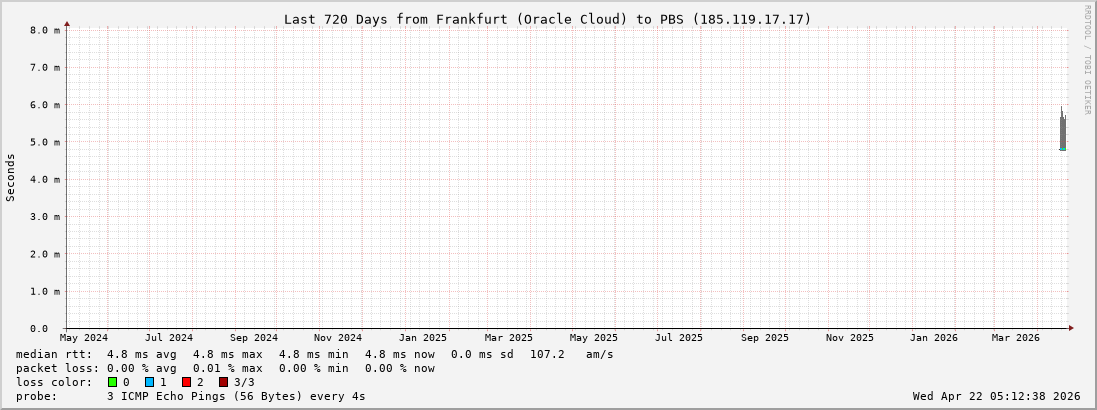Image resolution: width=1097 pixels, height=410 pixels.
Task: Click the vertical Seconds axis label
Action: coord(11,178)
